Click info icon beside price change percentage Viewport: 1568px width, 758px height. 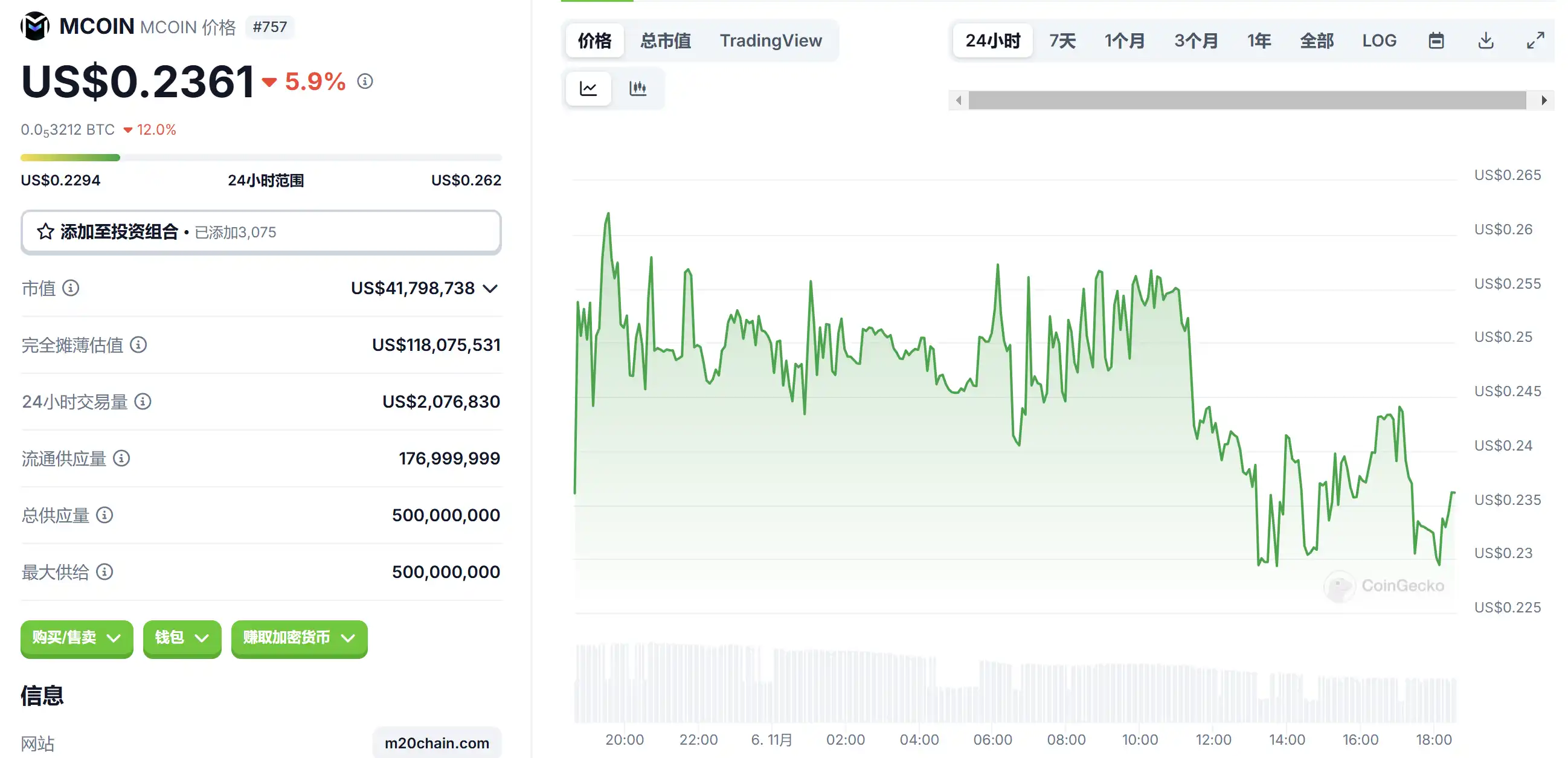pos(365,81)
